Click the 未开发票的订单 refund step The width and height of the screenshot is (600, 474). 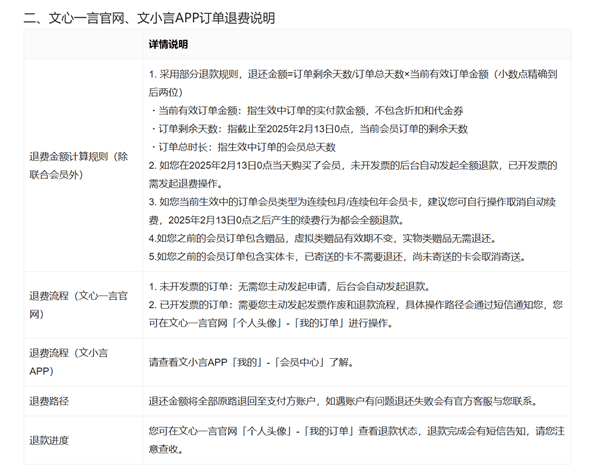(290, 286)
